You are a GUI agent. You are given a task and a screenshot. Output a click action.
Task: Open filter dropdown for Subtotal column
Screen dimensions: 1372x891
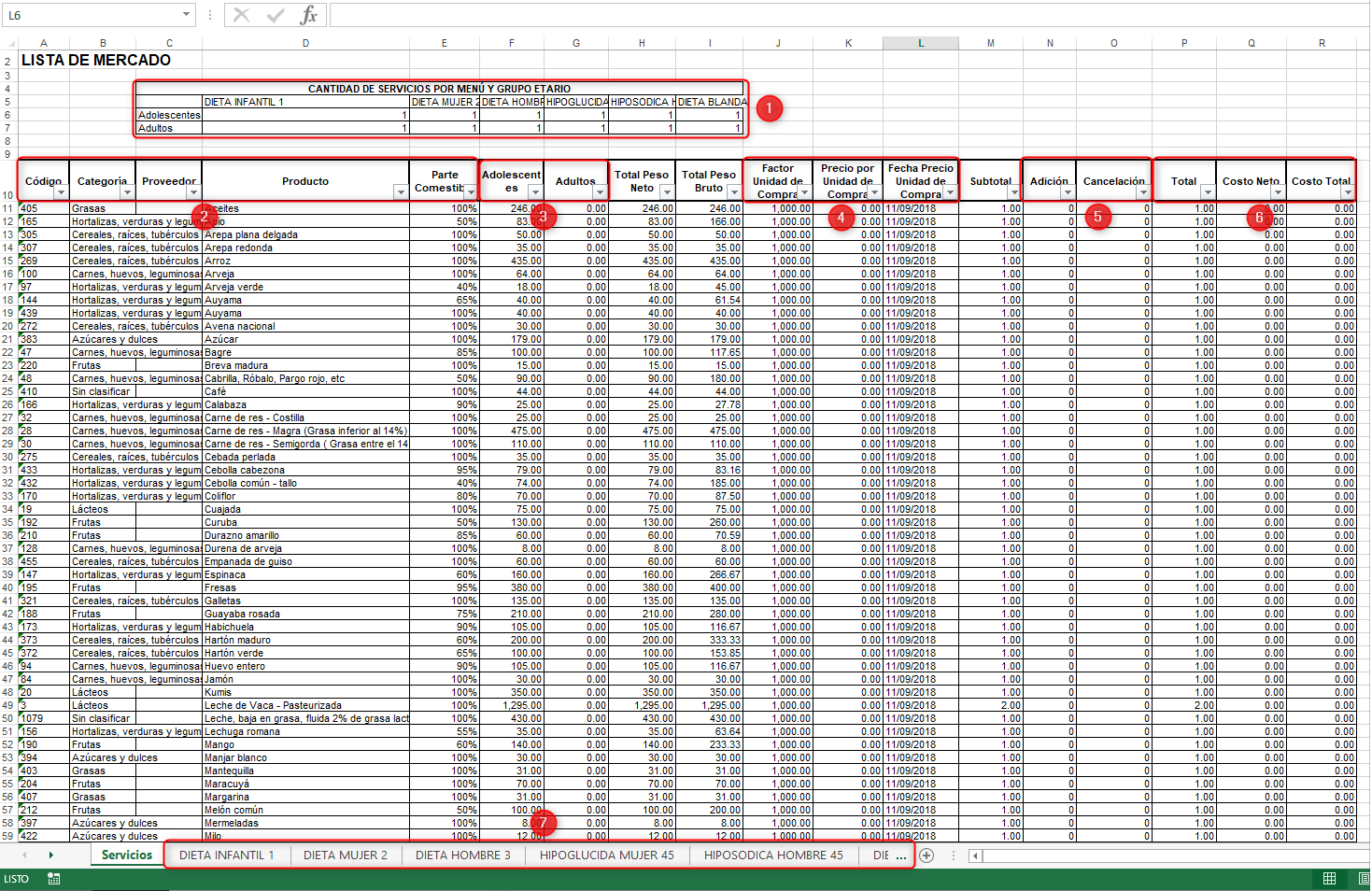[x=1014, y=193]
